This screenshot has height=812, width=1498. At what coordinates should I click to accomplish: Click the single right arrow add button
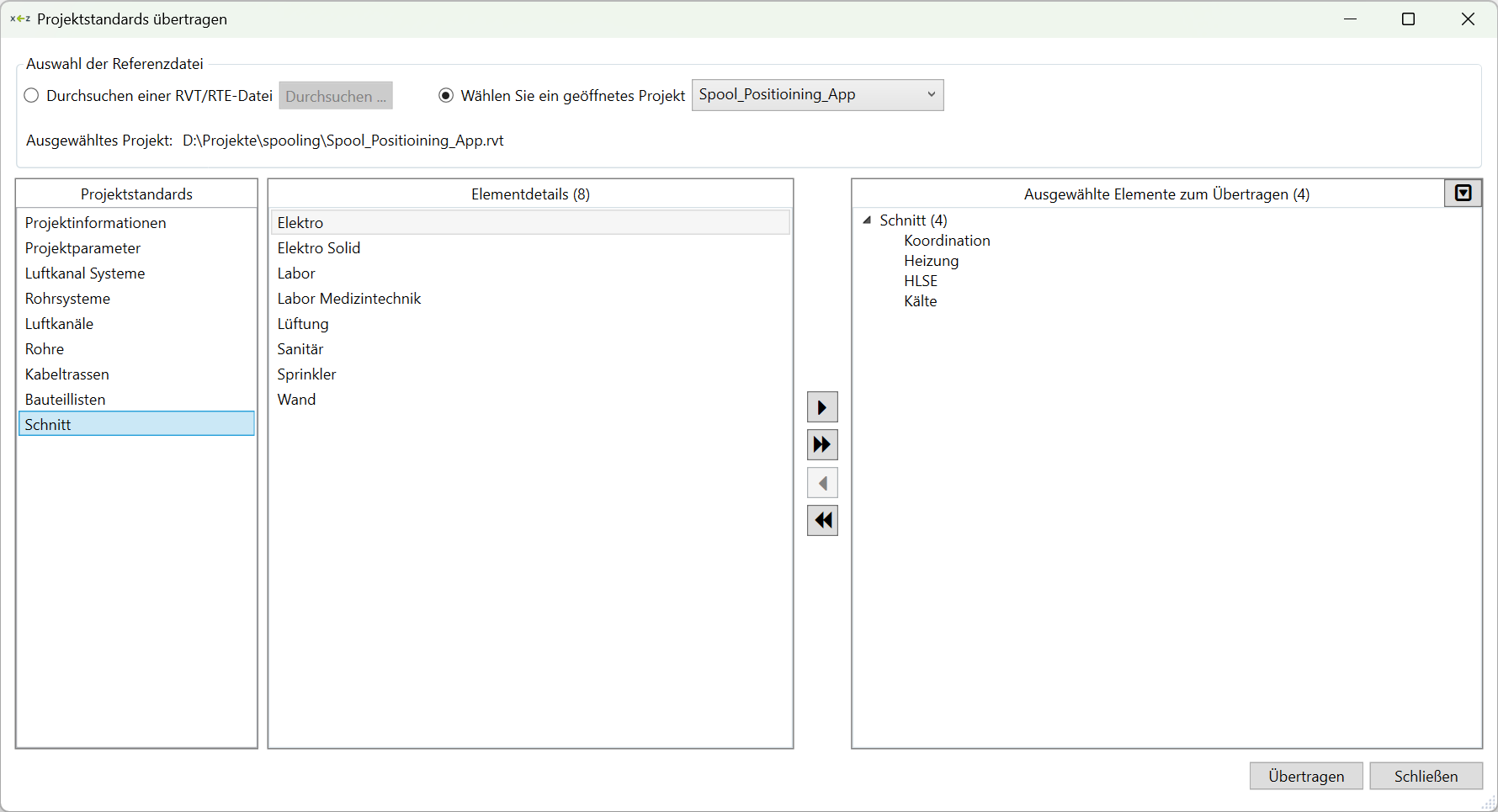point(822,408)
